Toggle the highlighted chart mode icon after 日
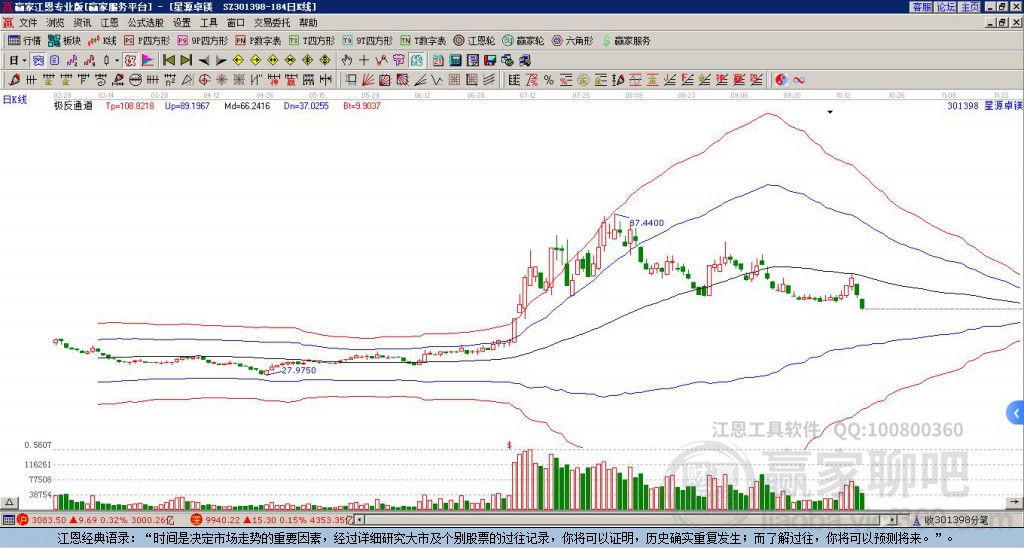Image resolution: width=1024 pixels, height=548 pixels. pyautogui.click(x=39, y=61)
